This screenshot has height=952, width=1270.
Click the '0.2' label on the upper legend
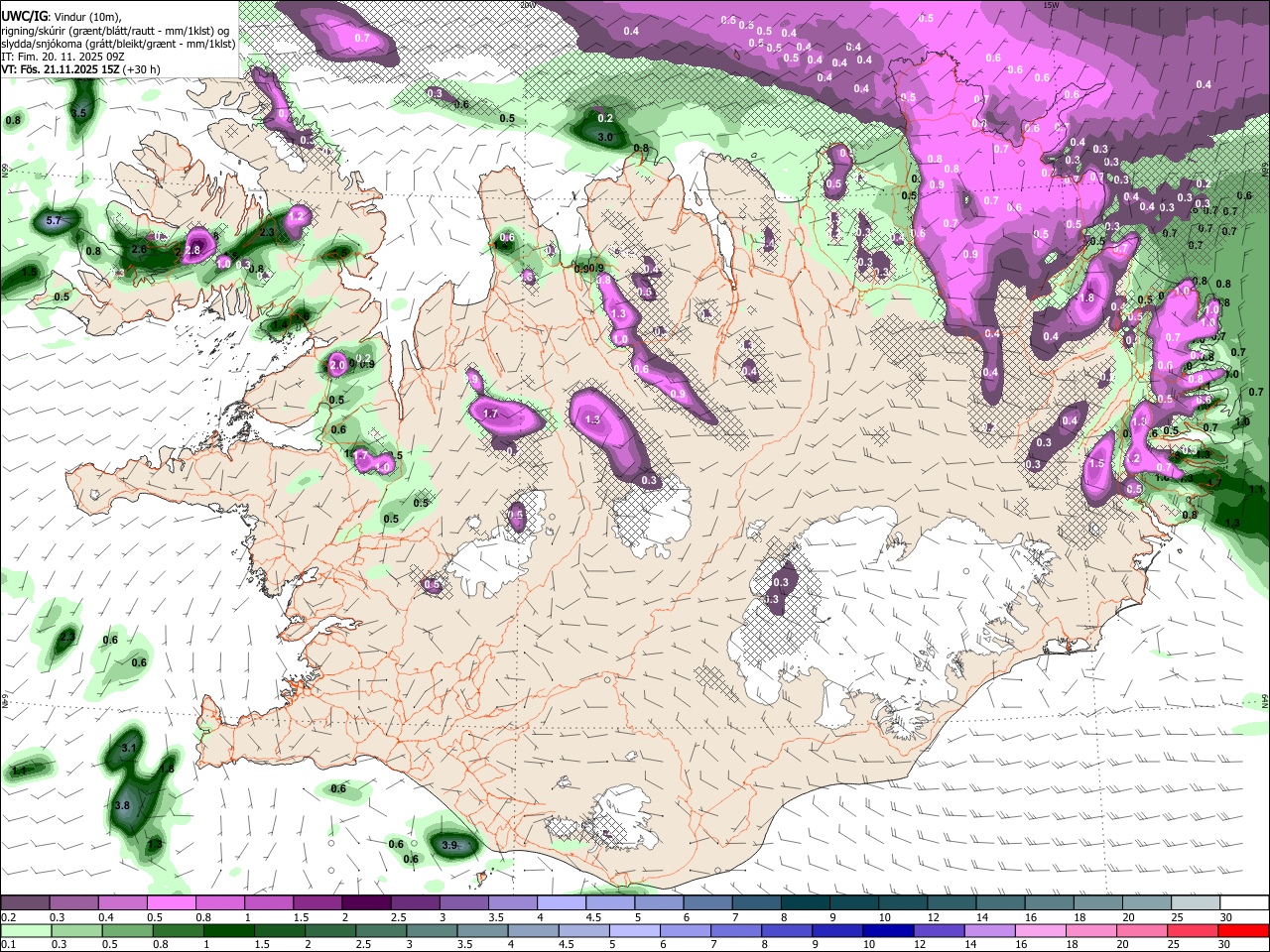pos(7,917)
